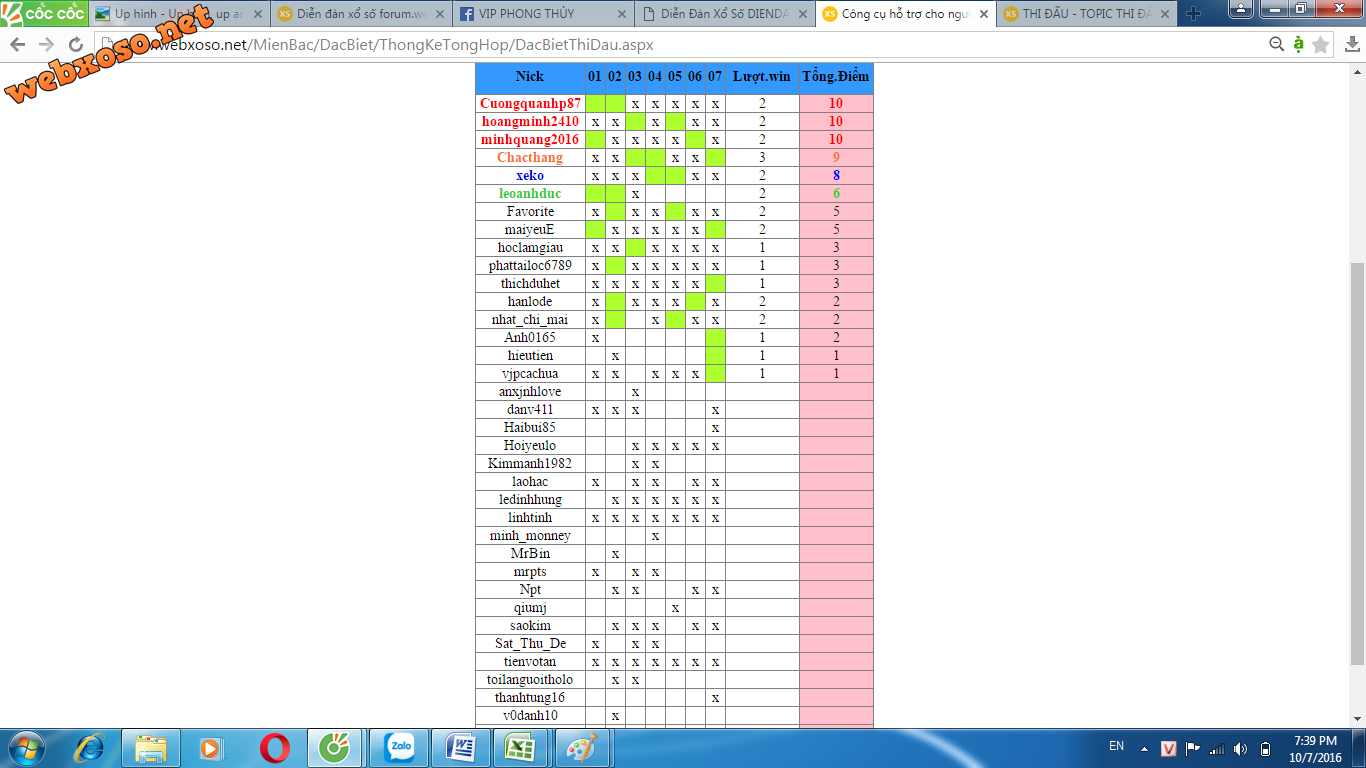The image size is (1366, 768).
Task: Click the volume speaker icon in system tray
Action: pyautogui.click(x=1241, y=749)
